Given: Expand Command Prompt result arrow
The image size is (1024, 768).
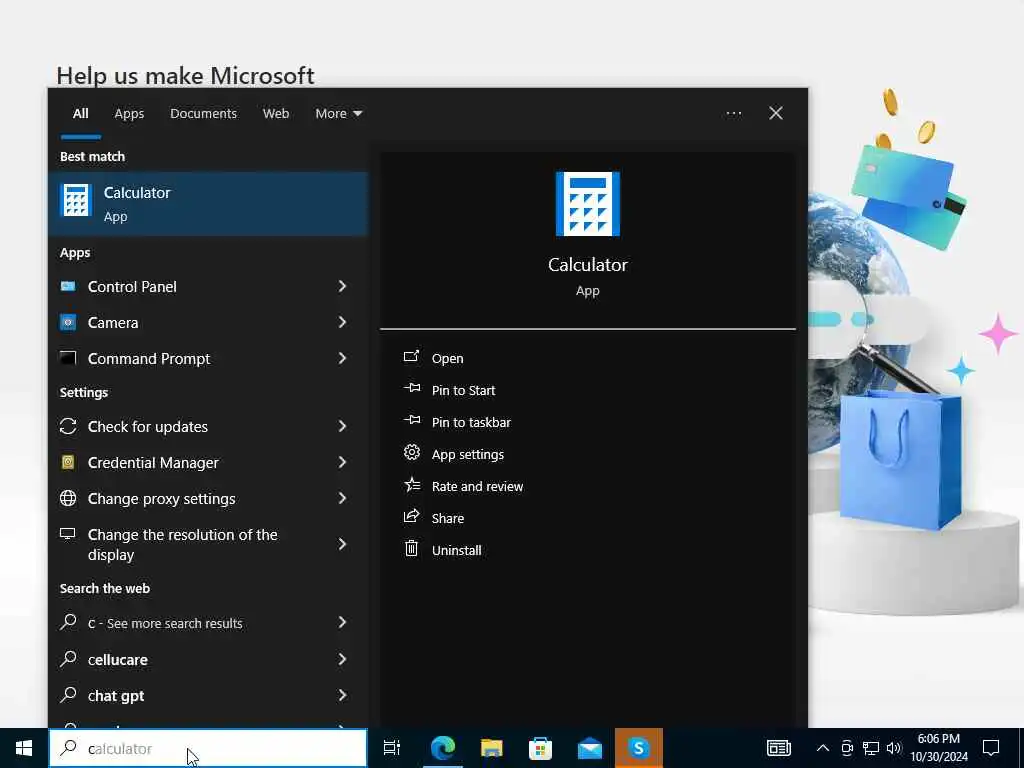Looking at the screenshot, I should (342, 358).
